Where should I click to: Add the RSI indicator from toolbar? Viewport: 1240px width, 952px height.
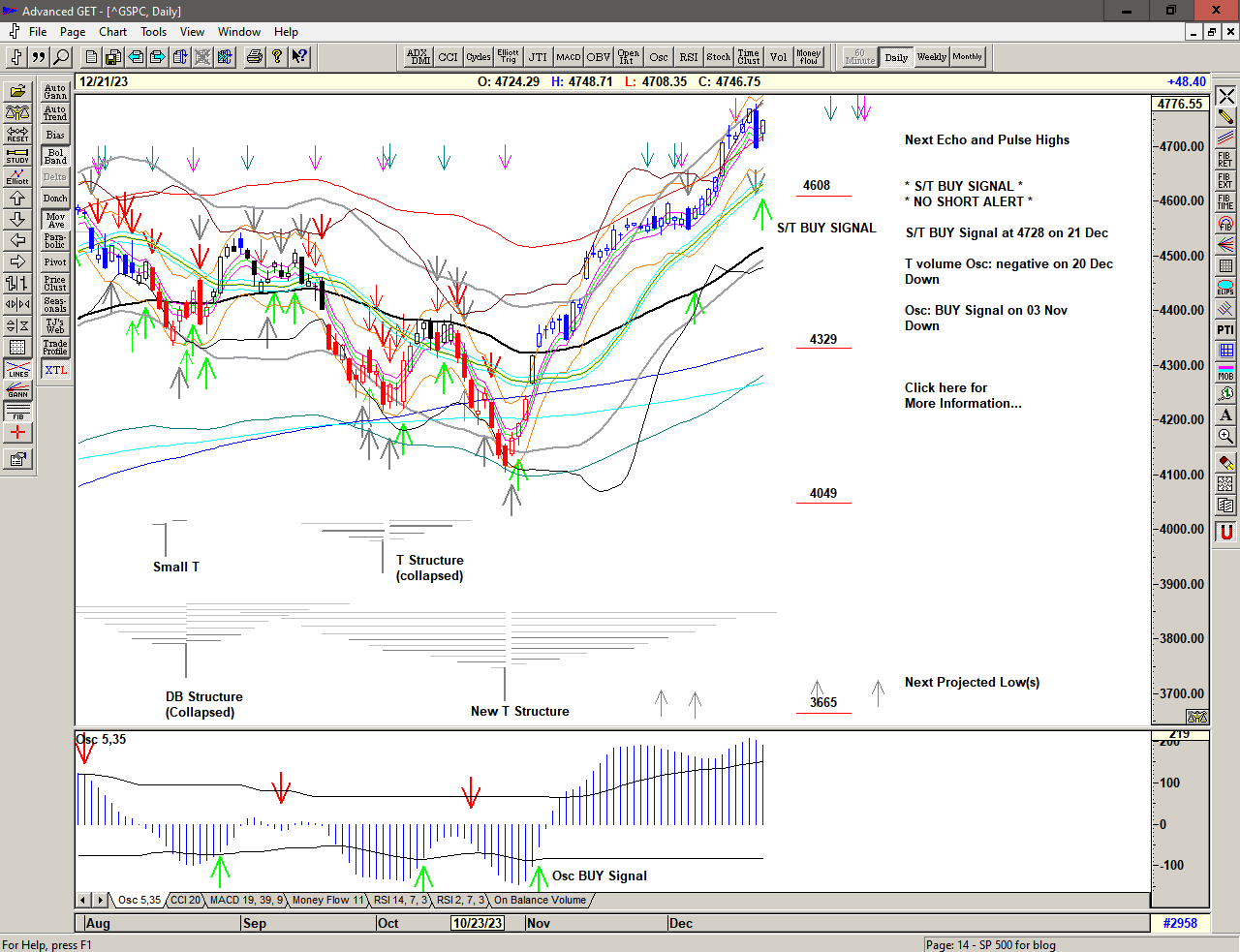pyautogui.click(x=688, y=57)
